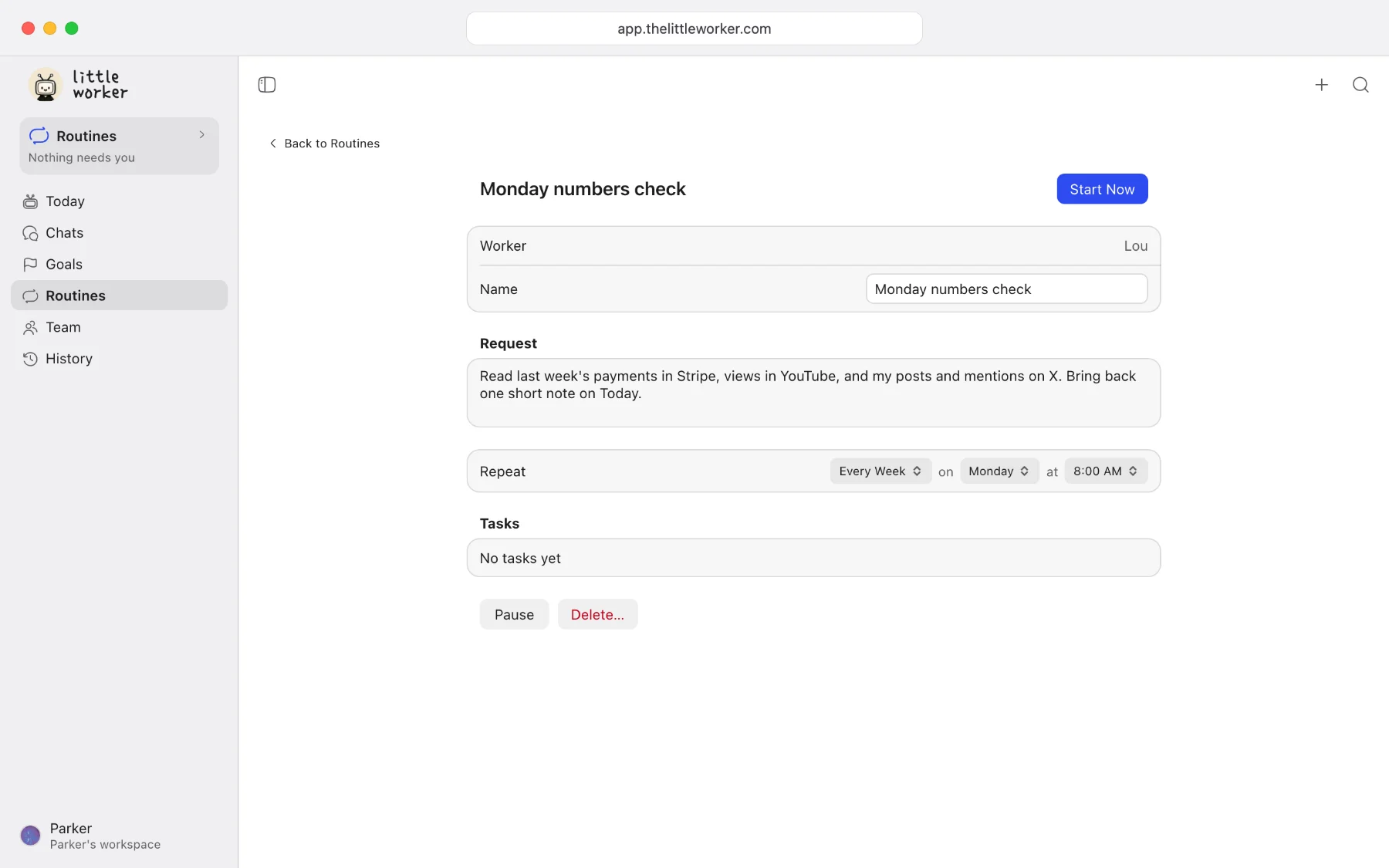This screenshot has width=1389, height=868.
Task: Click the yellow macOS minimize button
Action: coord(50,29)
